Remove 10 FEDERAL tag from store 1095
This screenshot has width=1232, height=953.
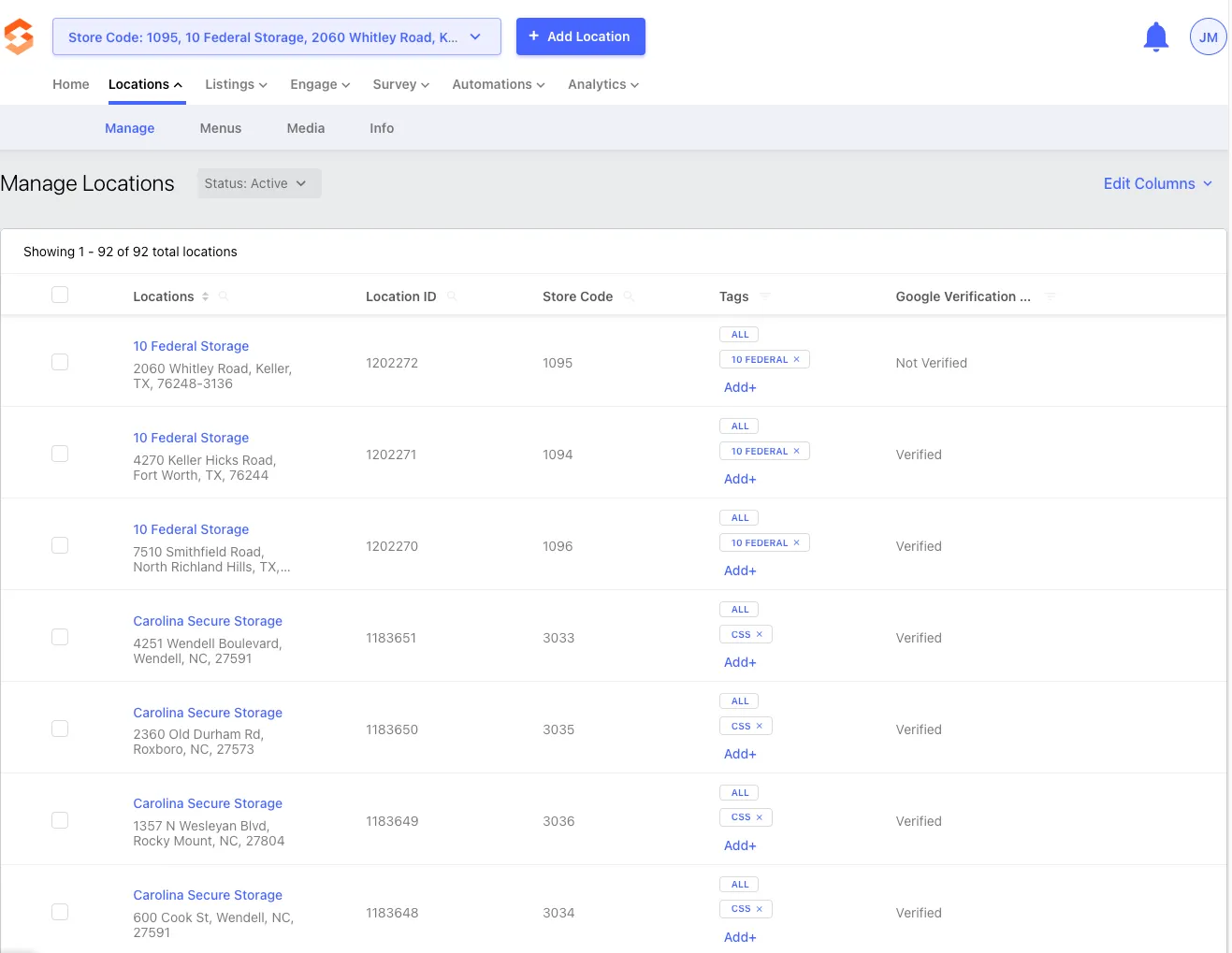797,359
